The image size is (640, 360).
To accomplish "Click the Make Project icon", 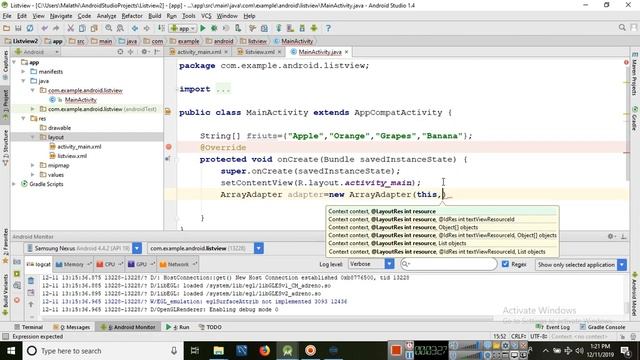I will coord(161,28).
